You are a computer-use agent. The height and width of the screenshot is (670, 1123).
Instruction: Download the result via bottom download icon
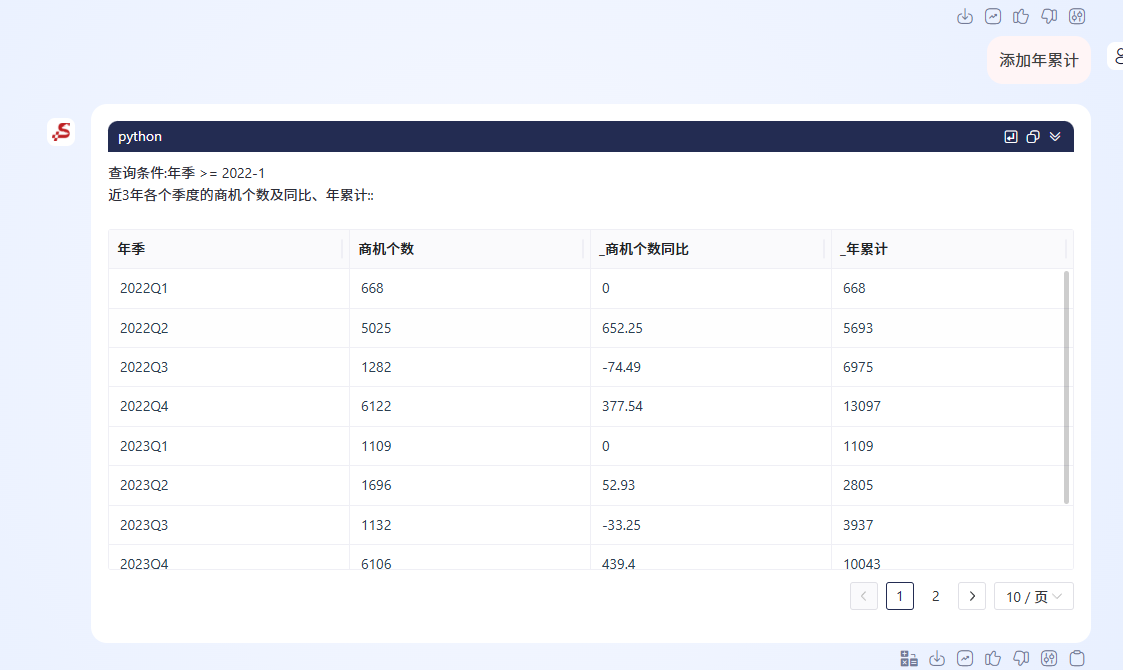(937, 658)
